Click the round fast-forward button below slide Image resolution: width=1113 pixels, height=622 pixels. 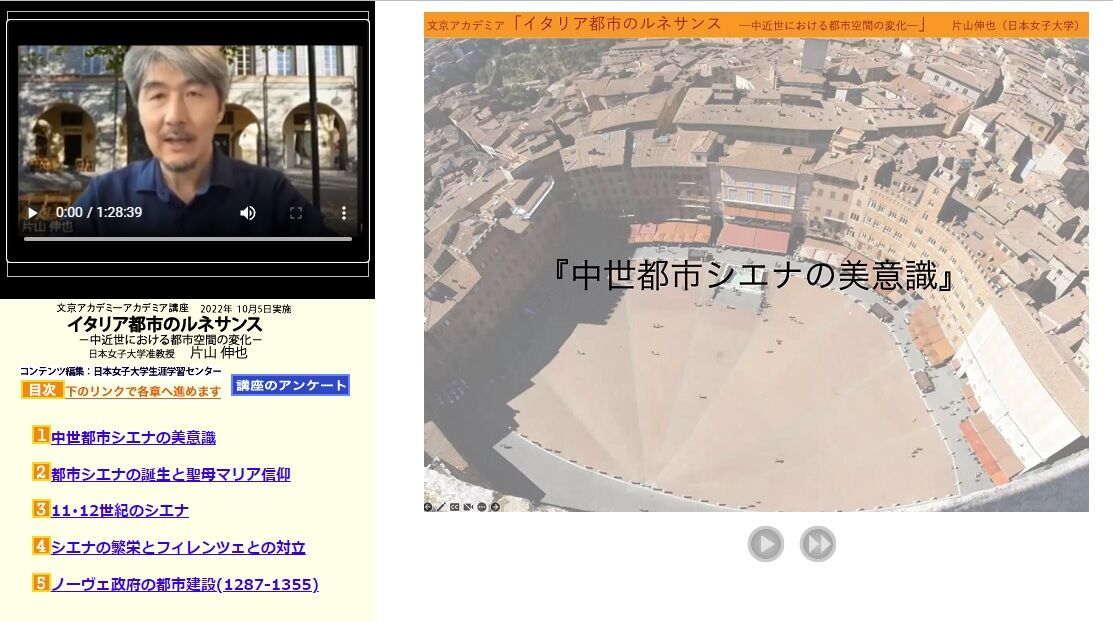point(818,544)
